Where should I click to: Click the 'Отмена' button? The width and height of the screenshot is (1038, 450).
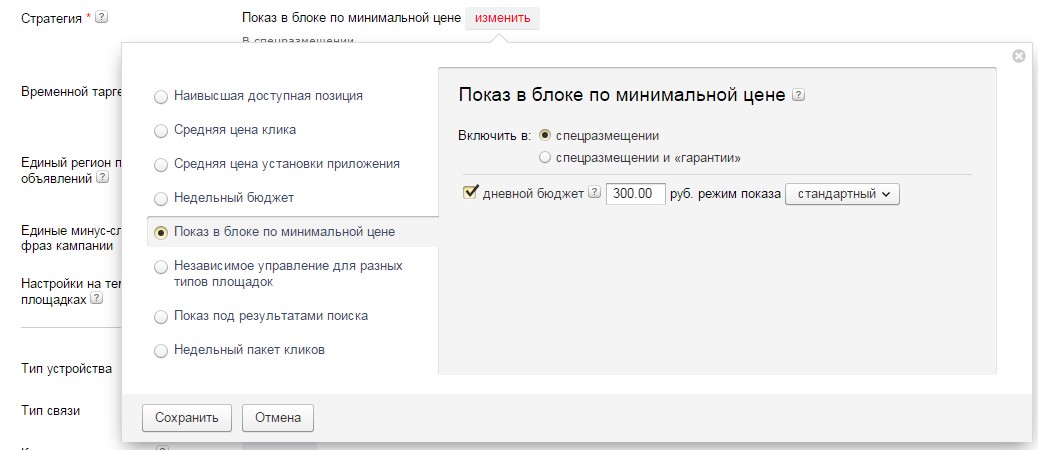coord(278,418)
